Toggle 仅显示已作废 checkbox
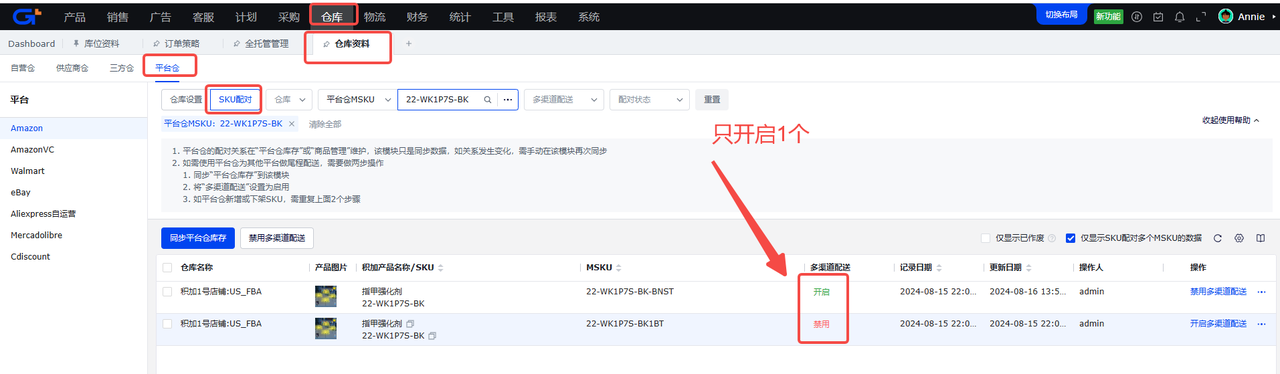The height and width of the screenshot is (374, 1280). point(985,238)
